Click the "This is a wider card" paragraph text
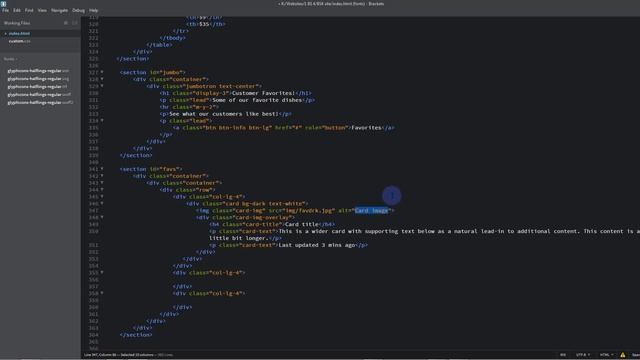 458,231
